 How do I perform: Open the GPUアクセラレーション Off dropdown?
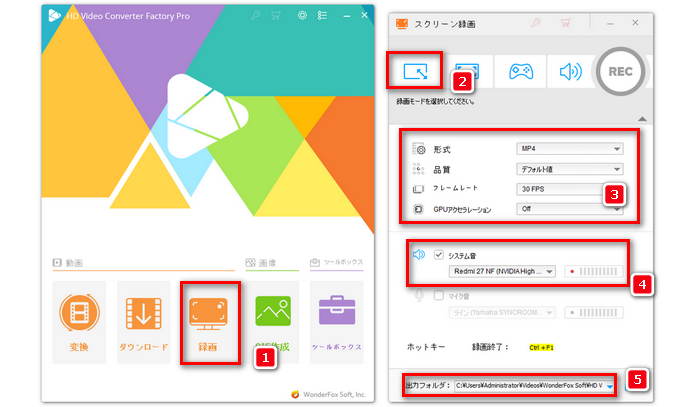[x=570, y=209]
